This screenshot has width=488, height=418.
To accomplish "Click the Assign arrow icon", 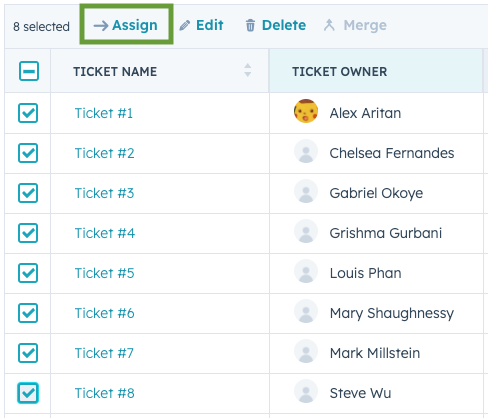I will tap(101, 25).
